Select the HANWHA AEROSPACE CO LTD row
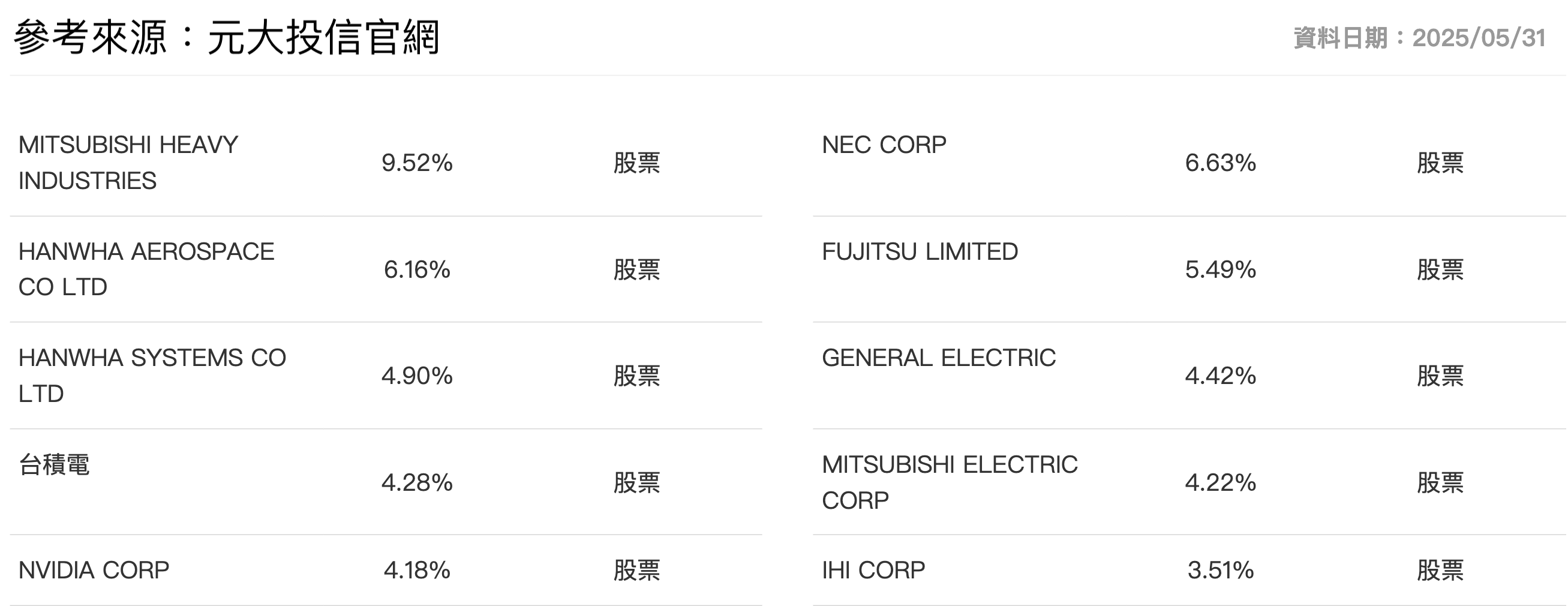Image resolution: width=1568 pixels, height=606 pixels. pos(386,269)
